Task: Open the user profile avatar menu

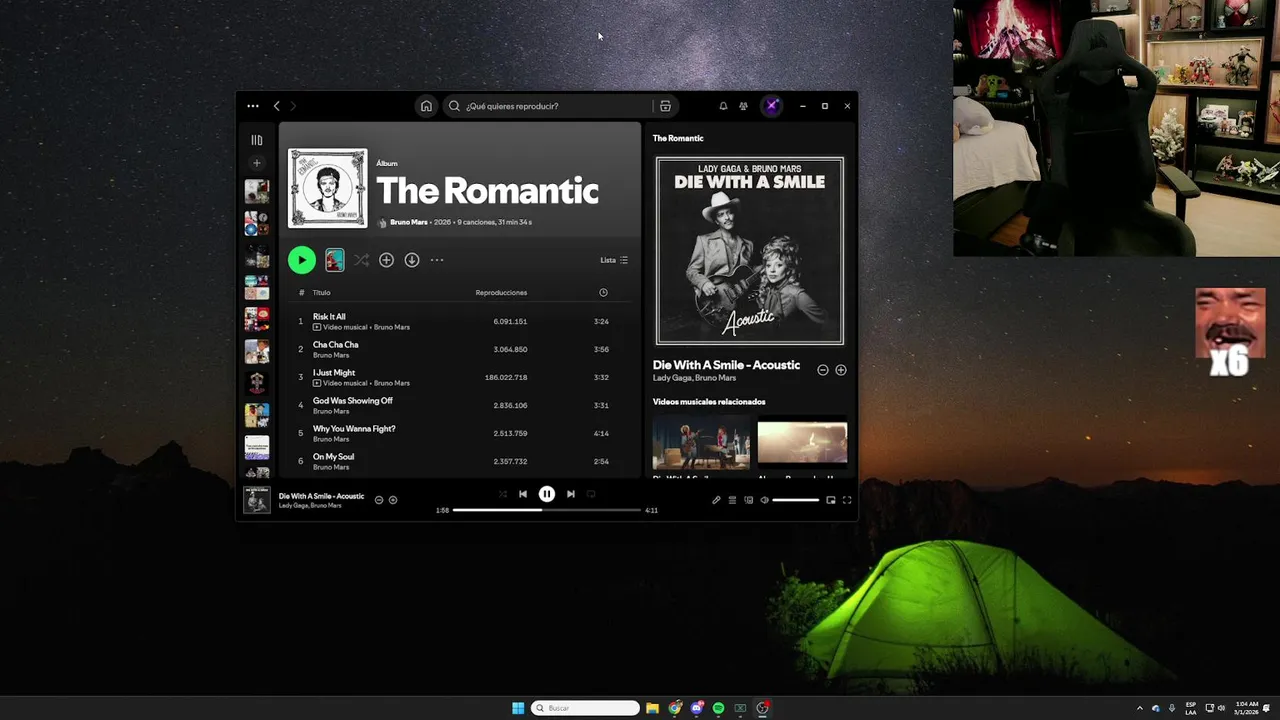Action: pyautogui.click(x=771, y=106)
